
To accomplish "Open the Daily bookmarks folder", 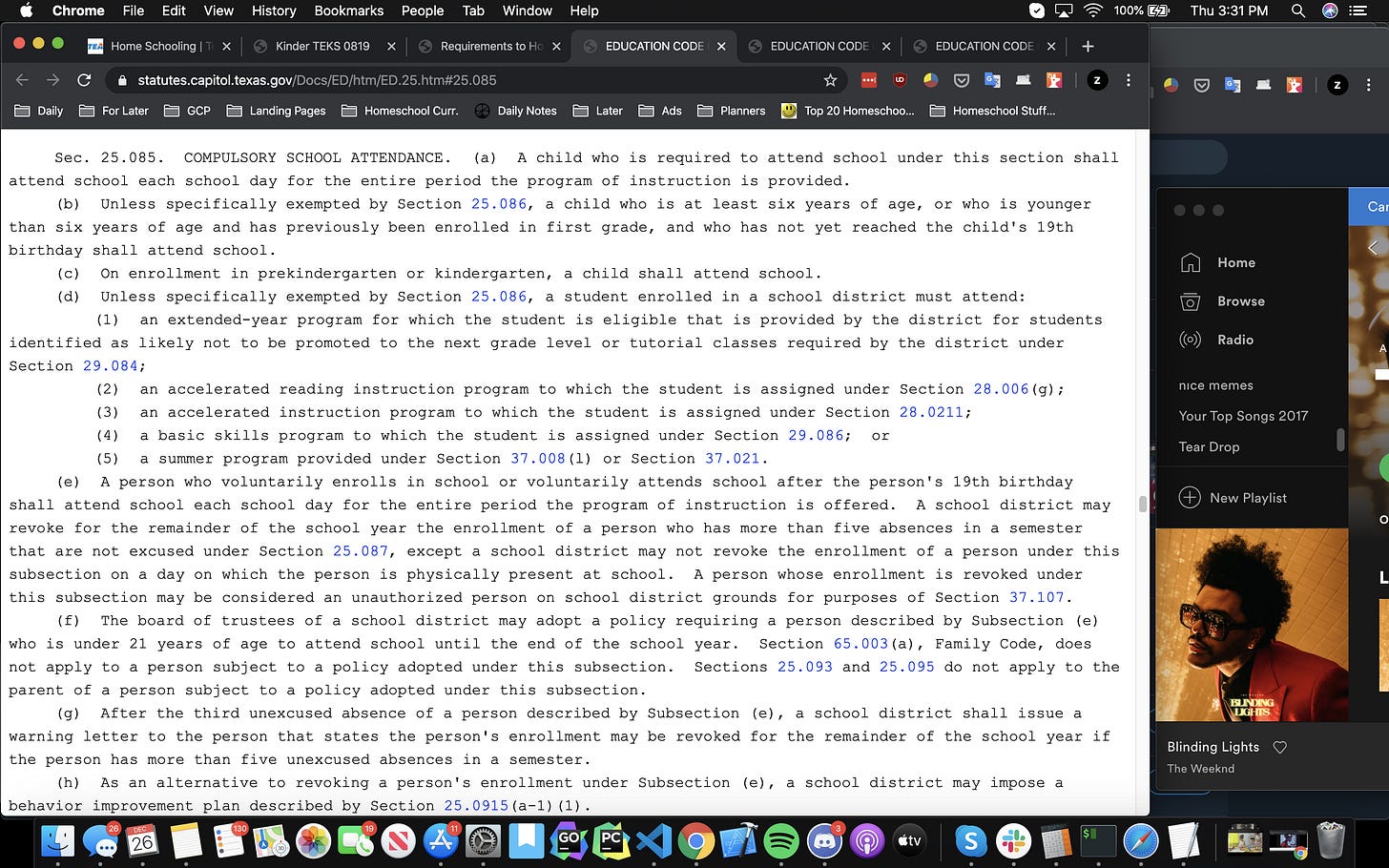I will 39,111.
